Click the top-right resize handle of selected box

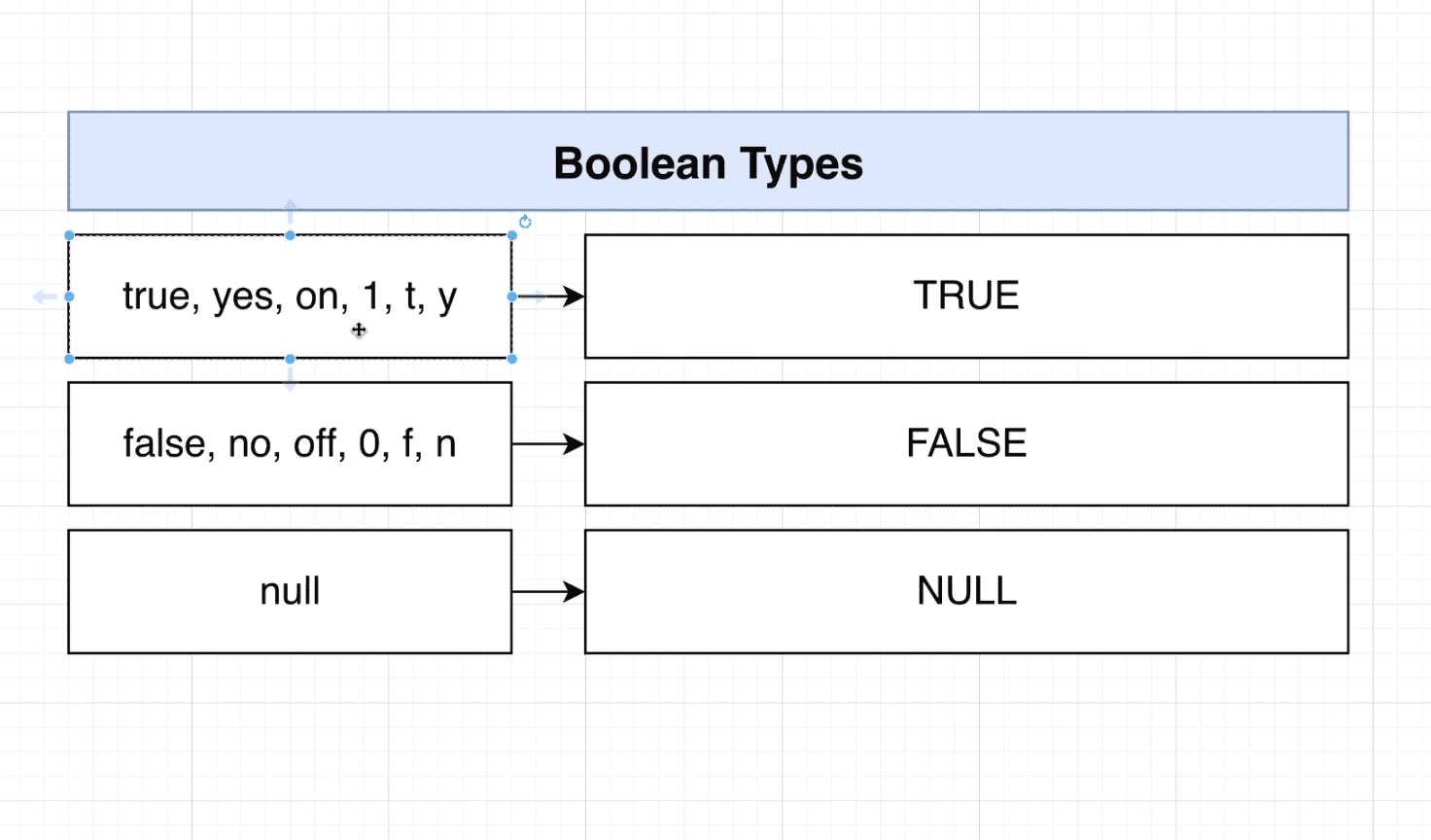(512, 235)
